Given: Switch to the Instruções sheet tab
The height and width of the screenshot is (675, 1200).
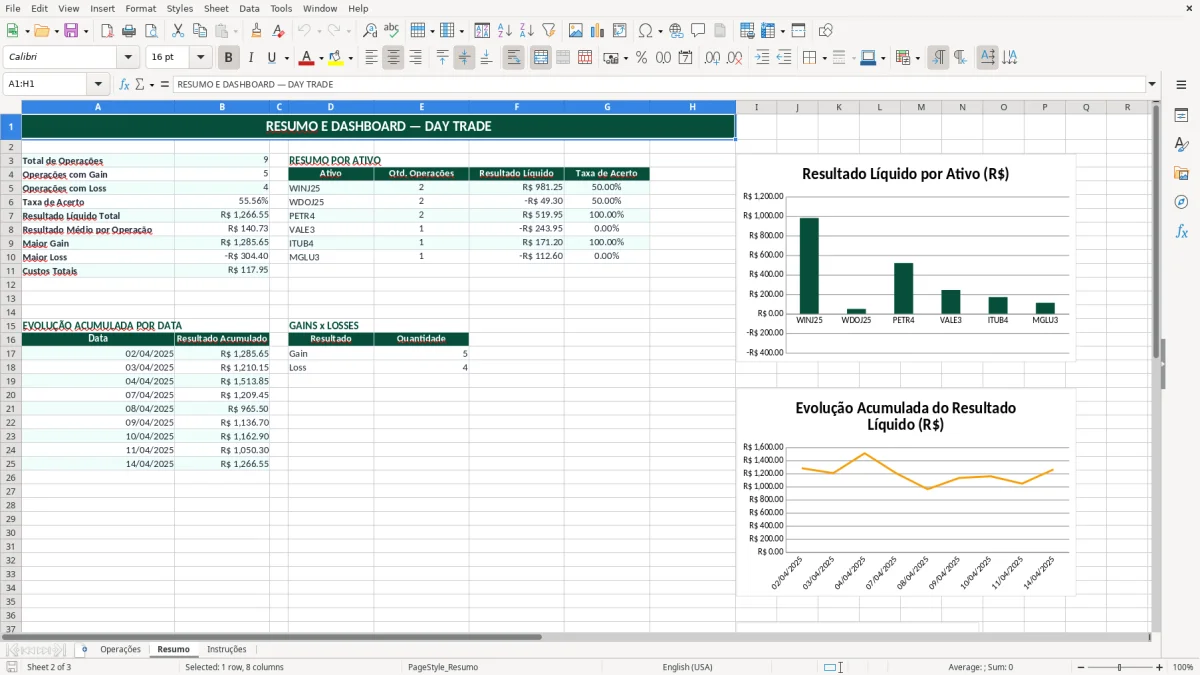Looking at the screenshot, I should 226,650.
